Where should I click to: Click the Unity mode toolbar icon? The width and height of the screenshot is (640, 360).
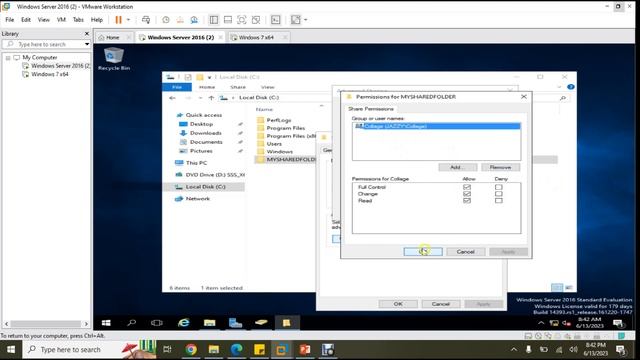coord(256,20)
